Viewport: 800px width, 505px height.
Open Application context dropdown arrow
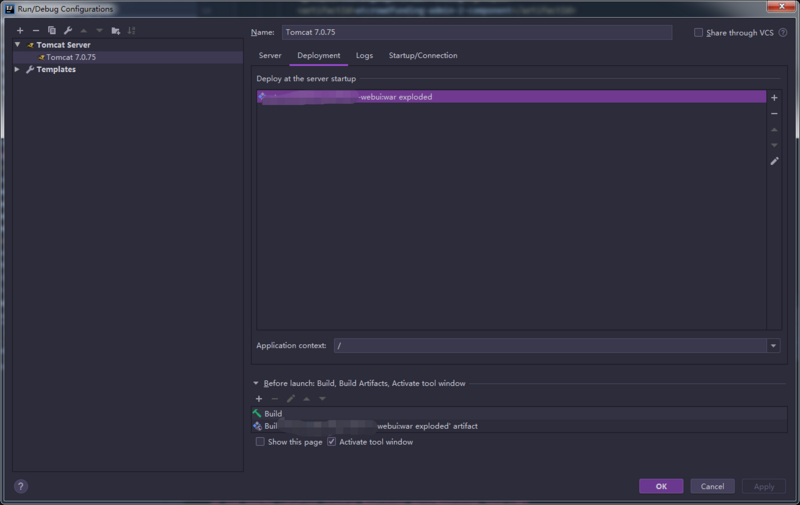[773, 346]
